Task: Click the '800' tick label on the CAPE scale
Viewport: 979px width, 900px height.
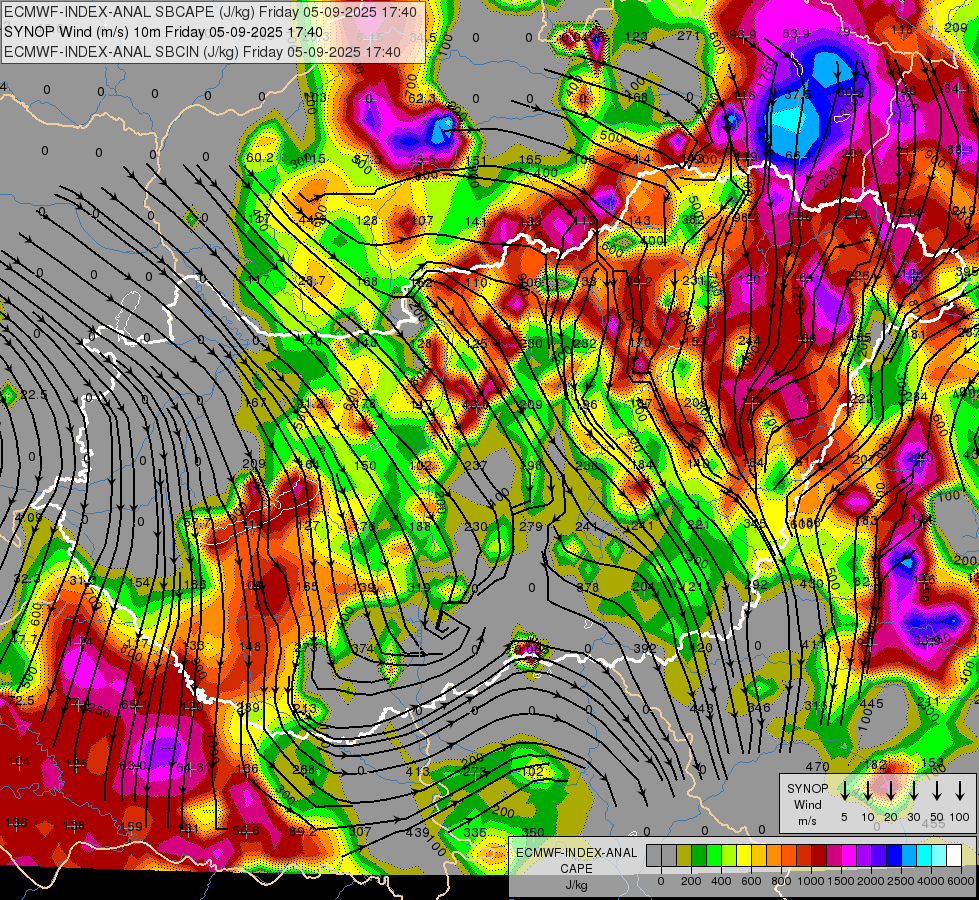Action: click(x=782, y=881)
